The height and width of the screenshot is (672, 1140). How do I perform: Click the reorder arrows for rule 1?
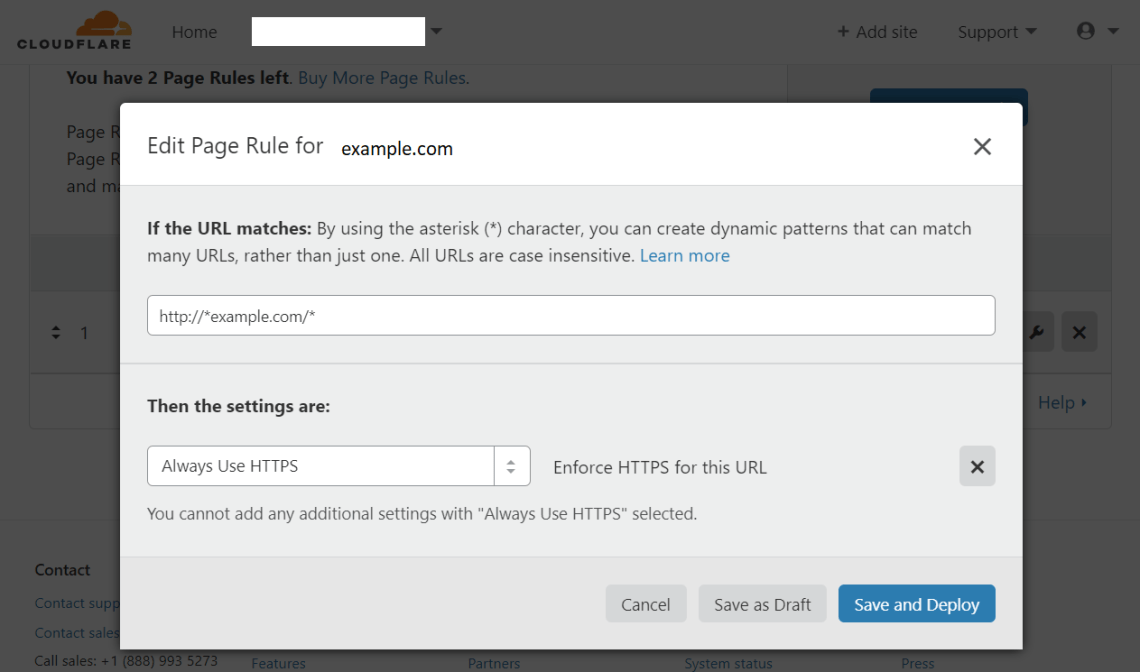tap(56, 333)
